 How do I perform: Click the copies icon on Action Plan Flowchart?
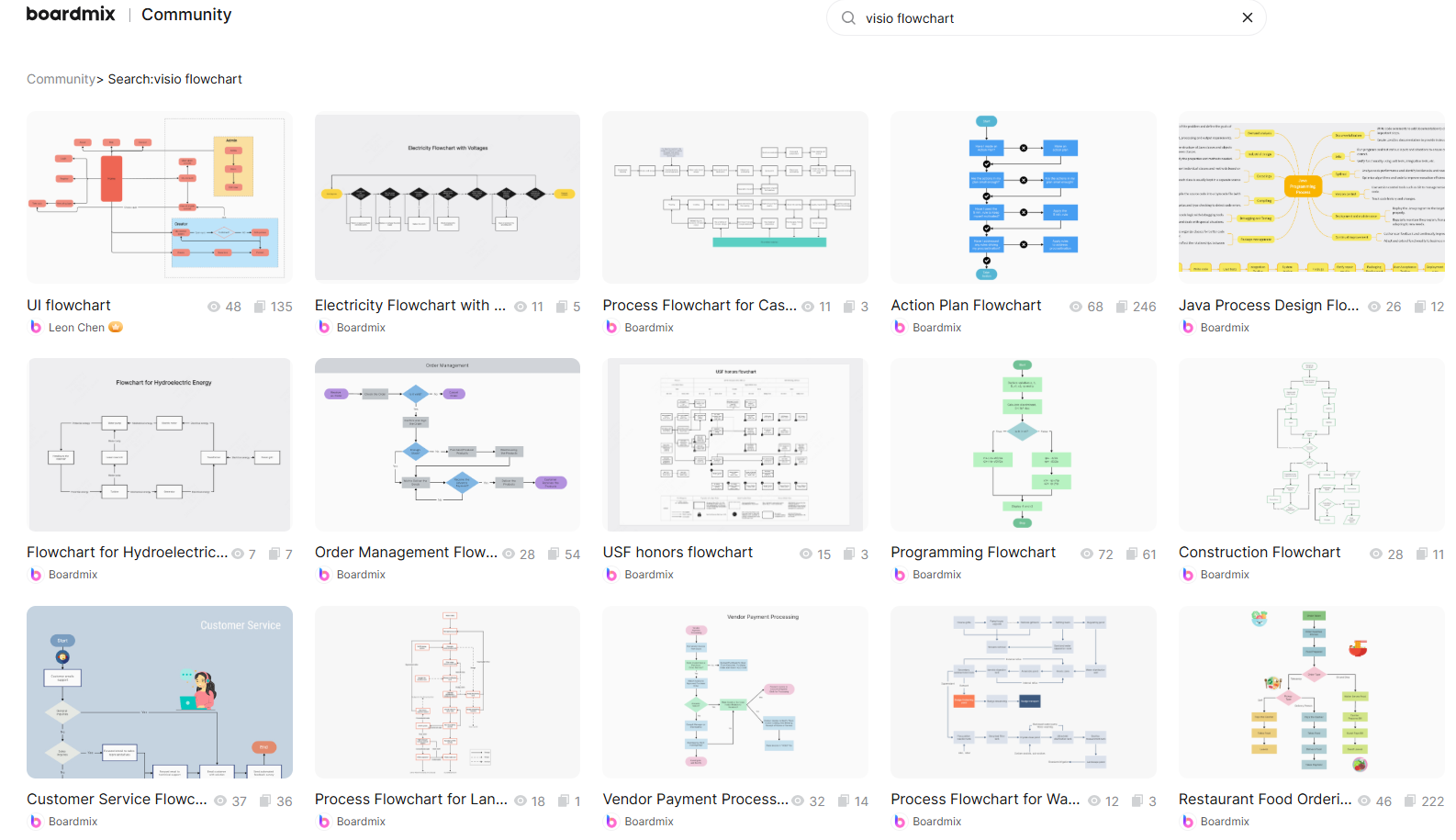1121,307
